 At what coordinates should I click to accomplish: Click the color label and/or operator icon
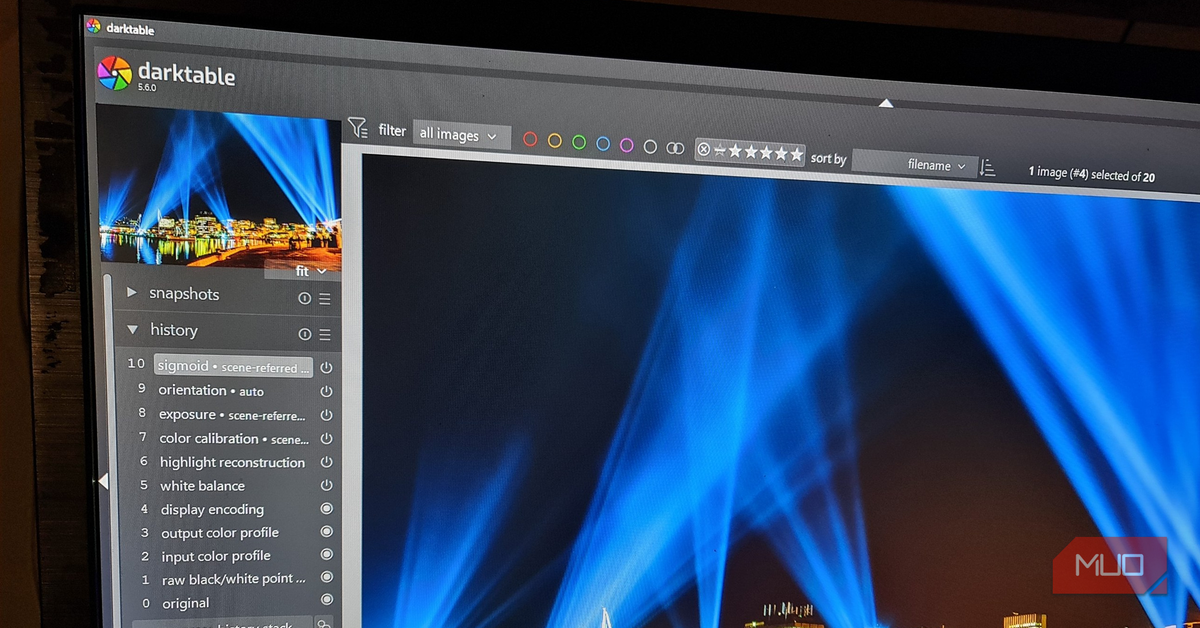click(x=675, y=148)
